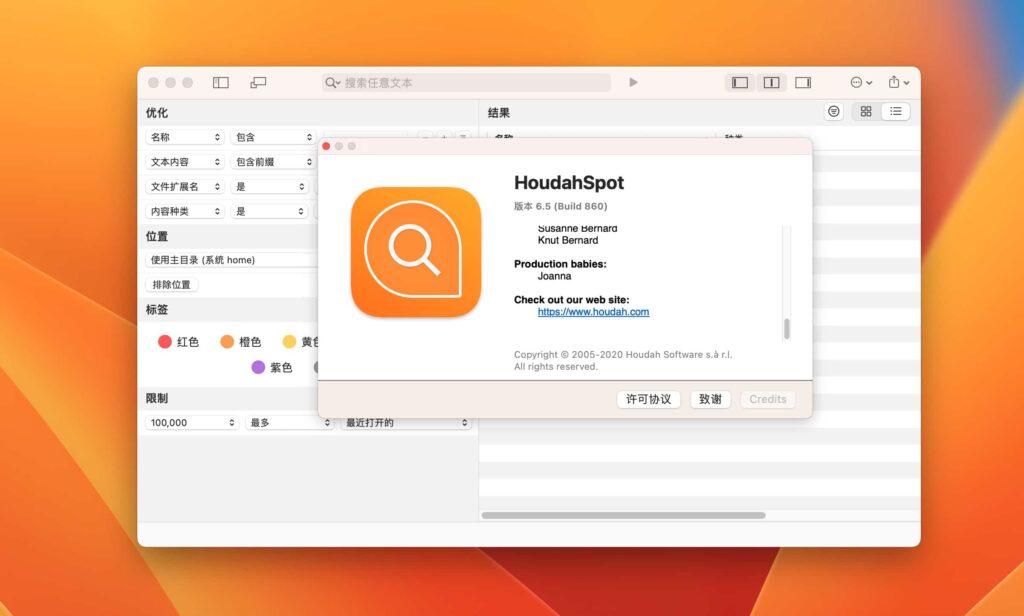This screenshot has height=616, width=1024.
Task: Open the 包含前缀 condition dropdown
Action: point(272,161)
